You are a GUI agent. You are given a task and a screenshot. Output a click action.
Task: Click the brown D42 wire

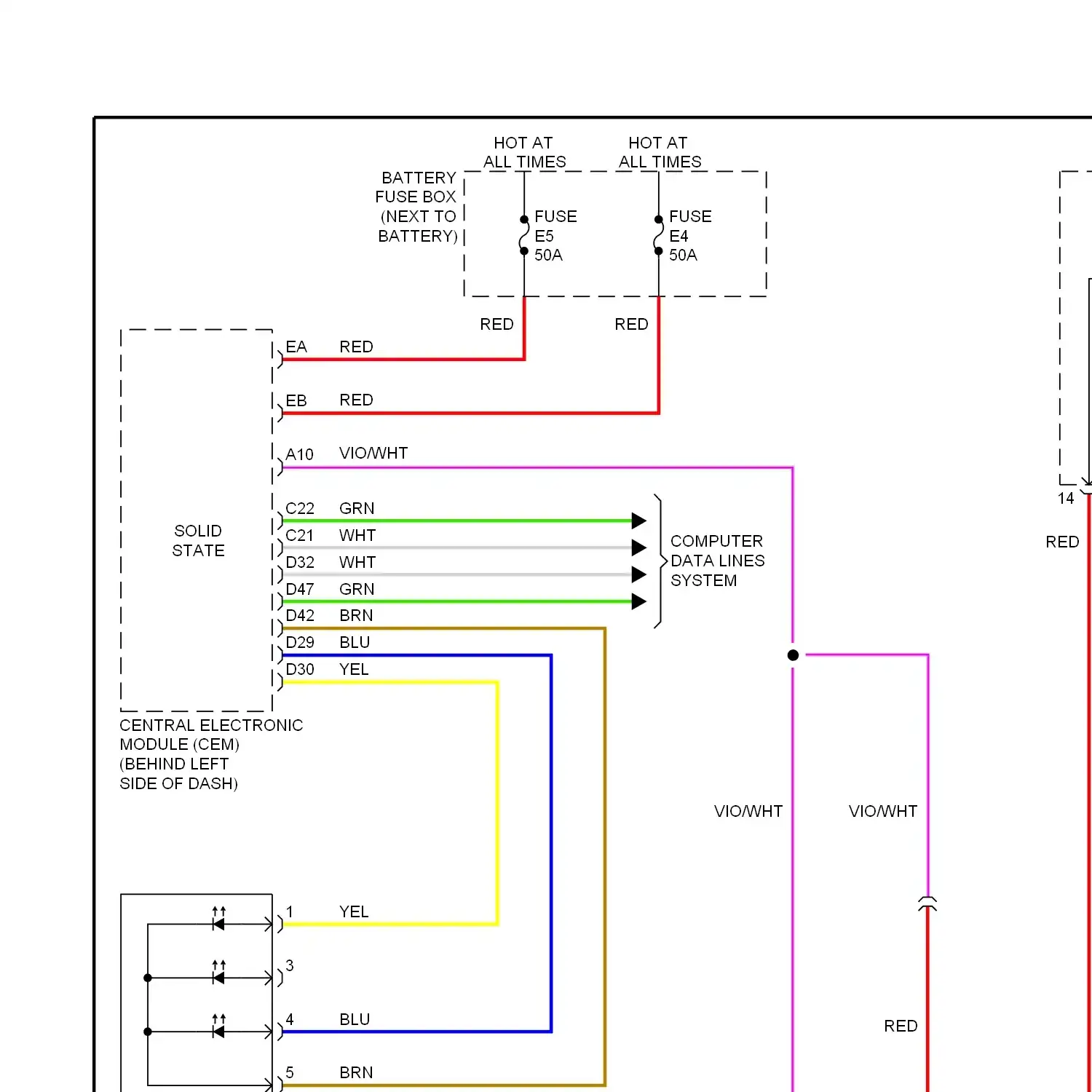605,856
